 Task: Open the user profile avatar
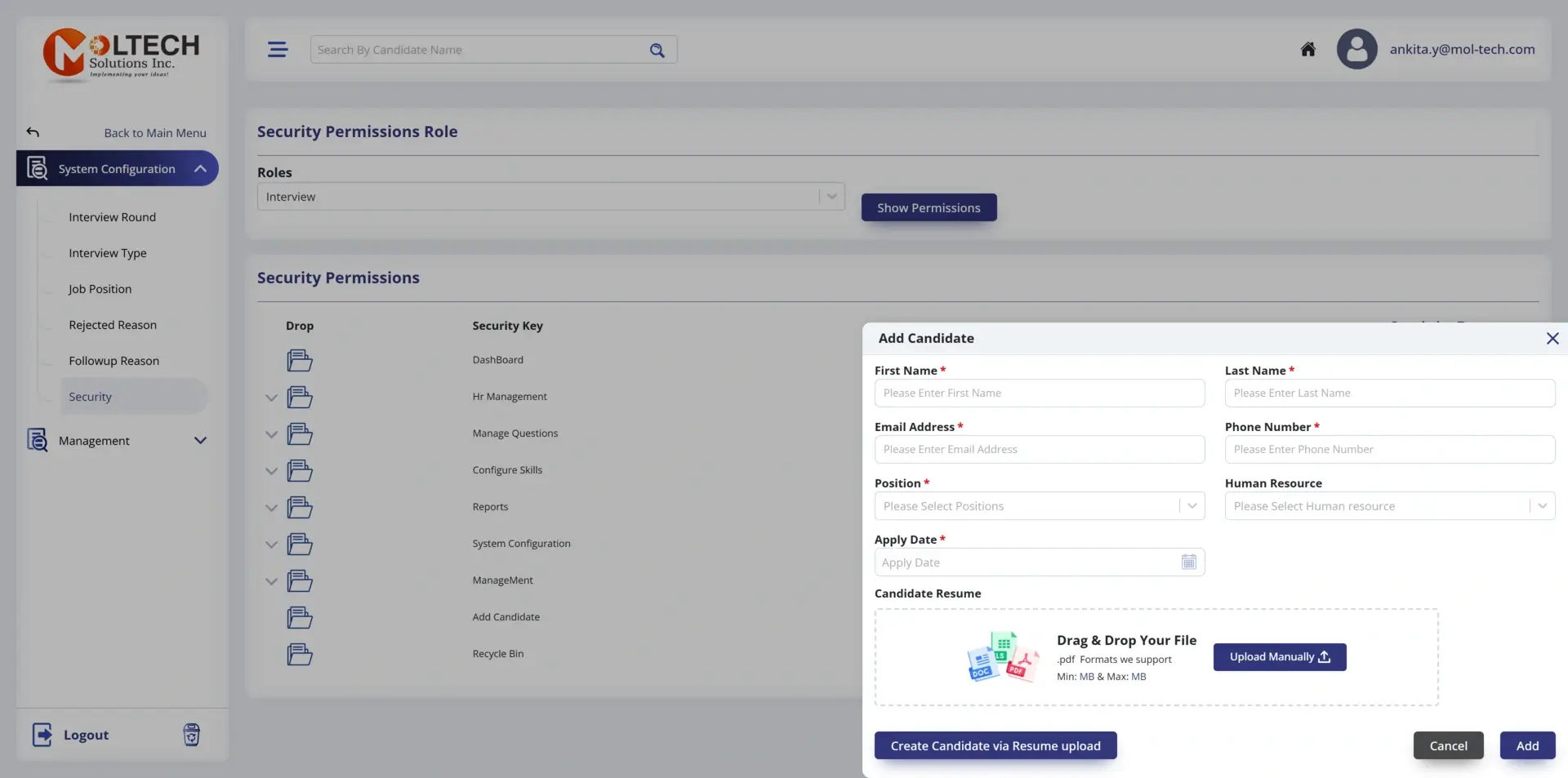click(1356, 49)
